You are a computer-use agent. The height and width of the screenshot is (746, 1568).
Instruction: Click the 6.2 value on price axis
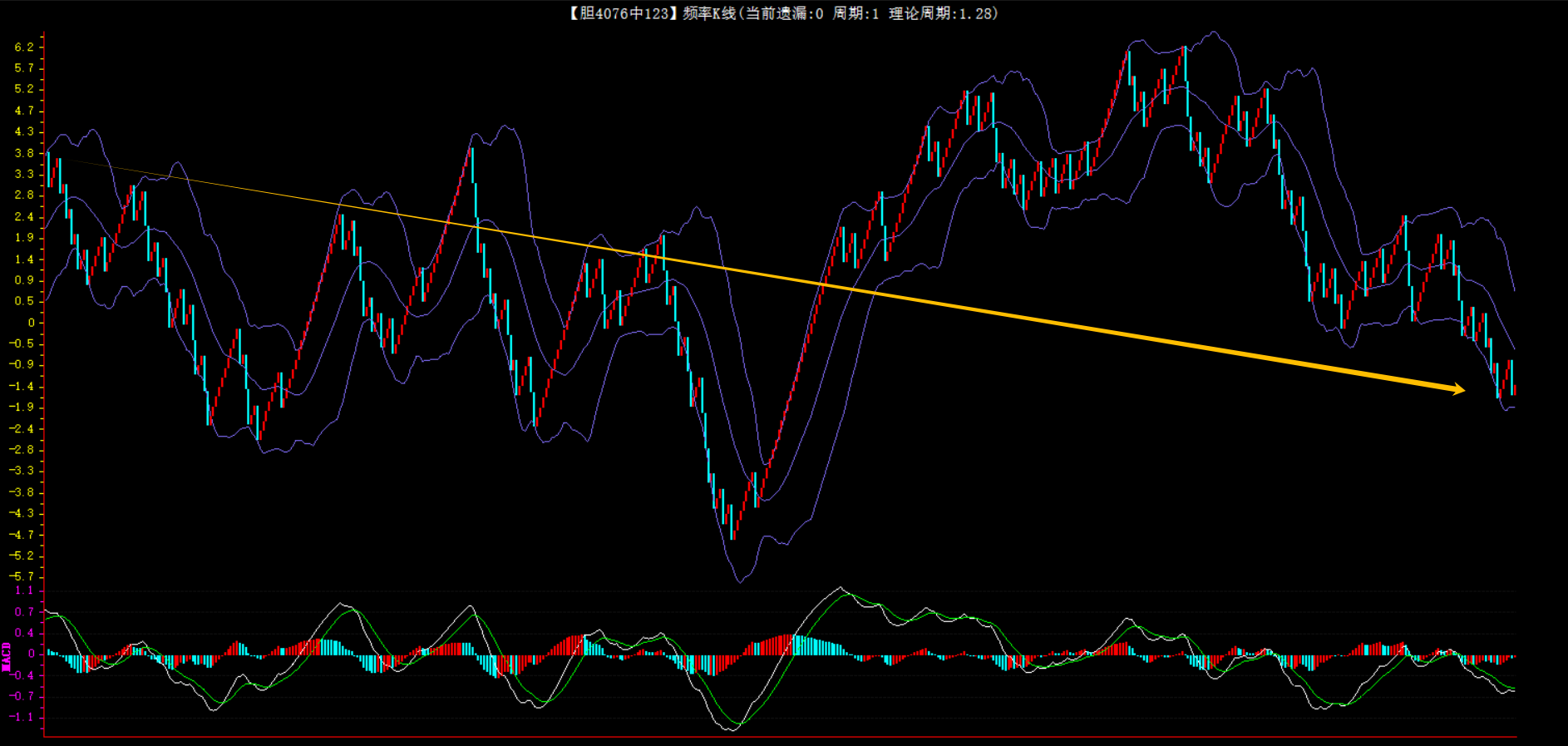coord(24,47)
